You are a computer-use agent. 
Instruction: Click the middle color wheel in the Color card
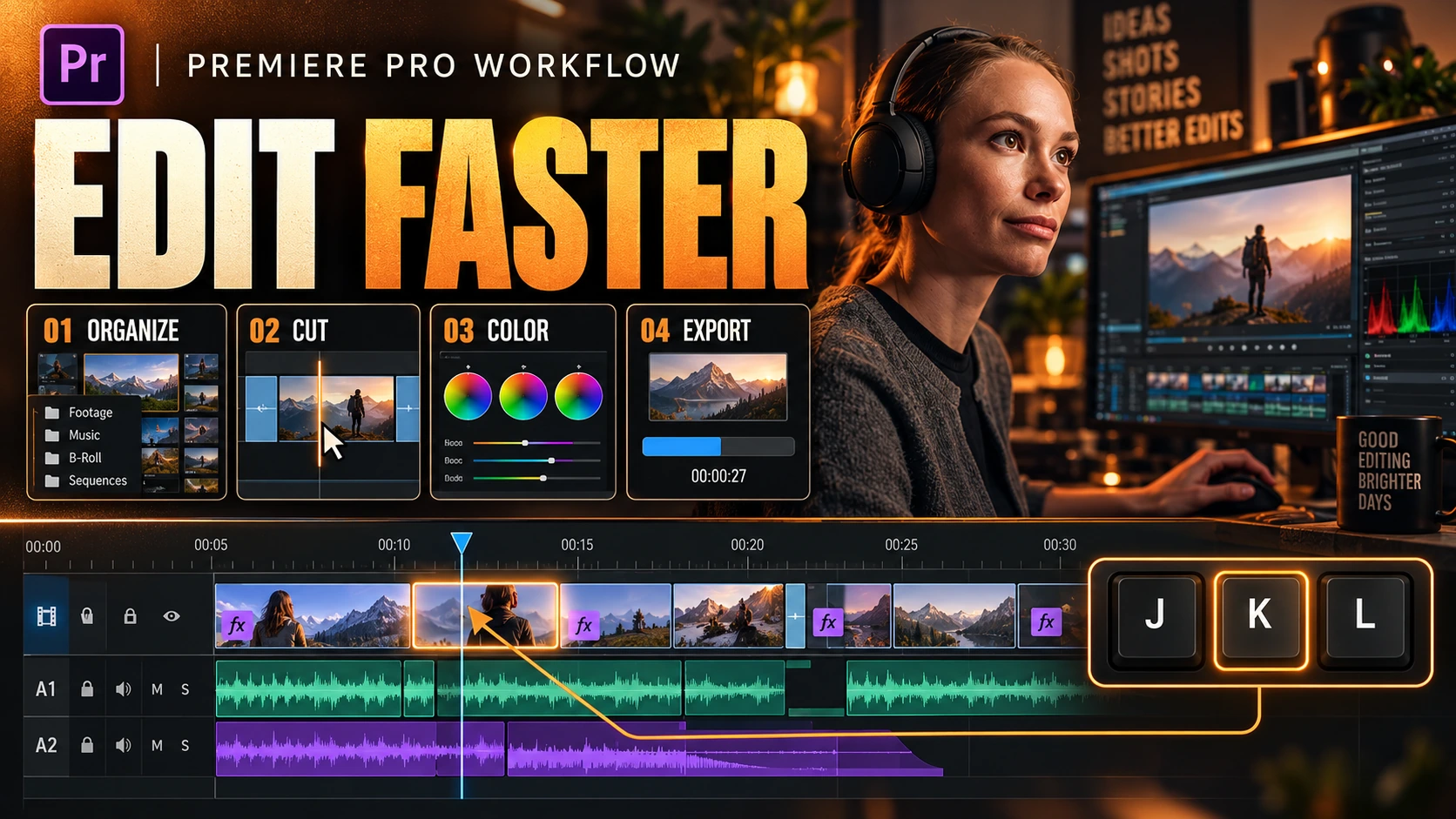523,396
